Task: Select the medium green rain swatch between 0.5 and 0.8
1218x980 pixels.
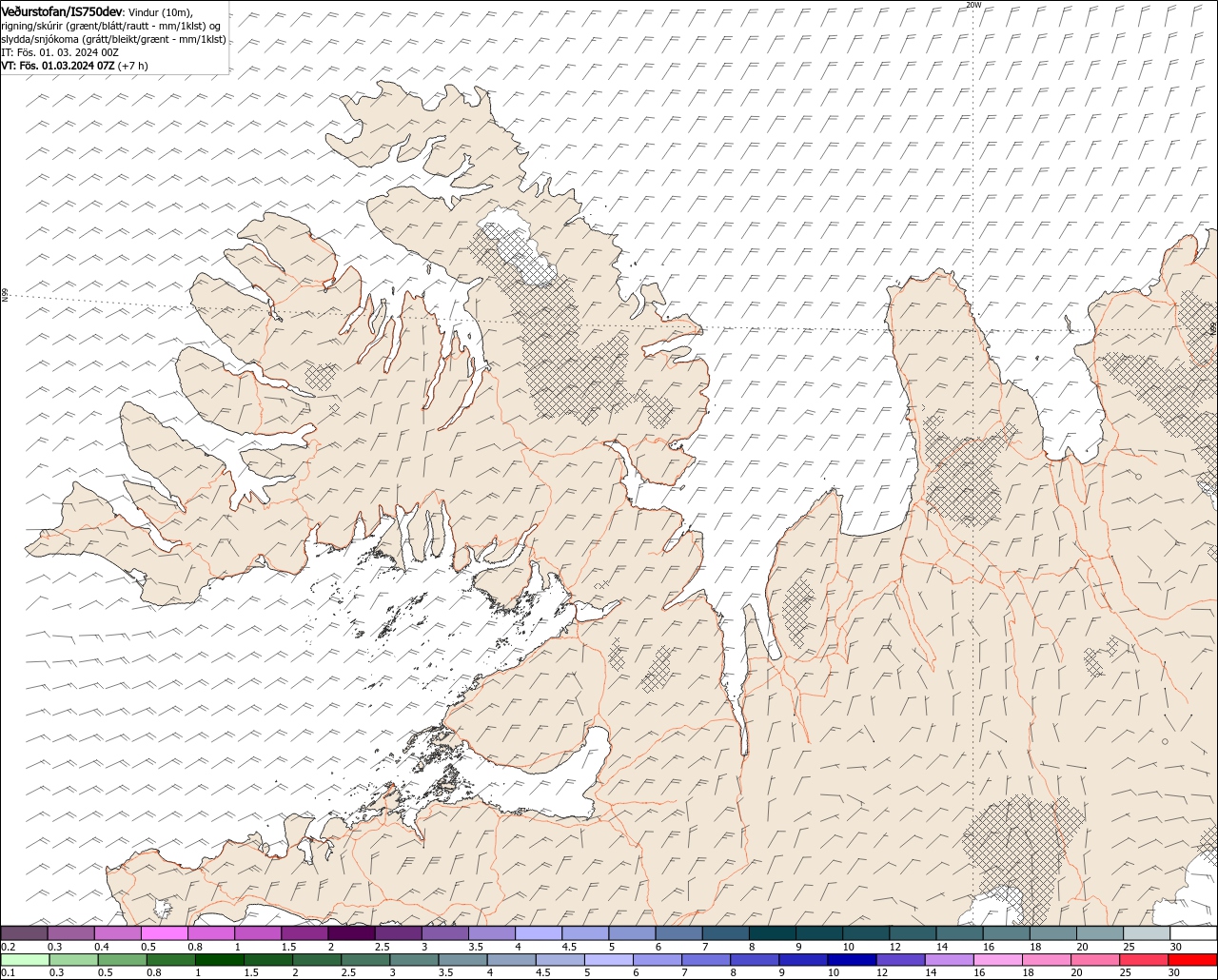Action: pos(122,960)
